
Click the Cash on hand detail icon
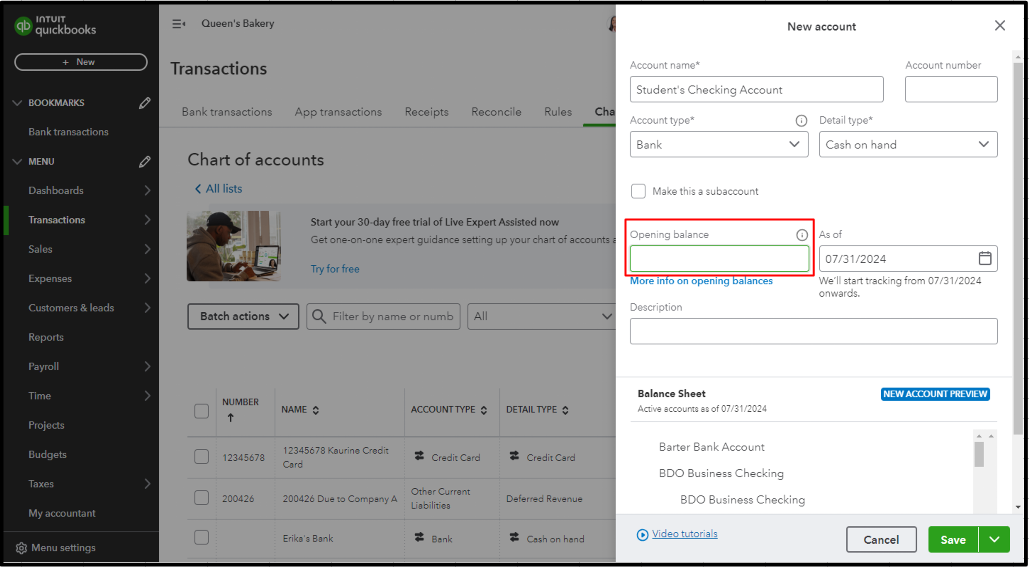point(514,537)
